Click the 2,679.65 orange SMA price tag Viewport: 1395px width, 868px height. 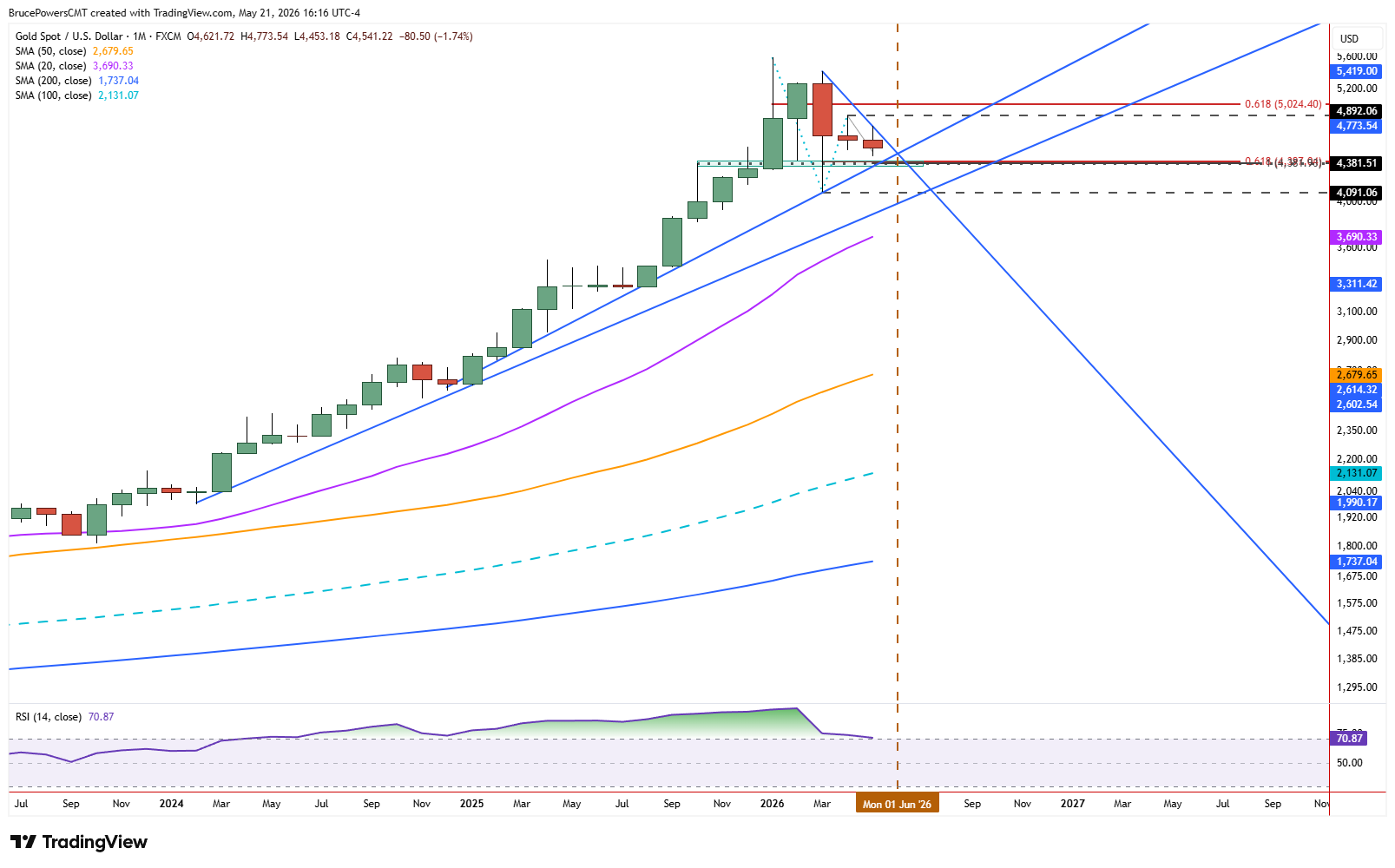pos(1356,375)
